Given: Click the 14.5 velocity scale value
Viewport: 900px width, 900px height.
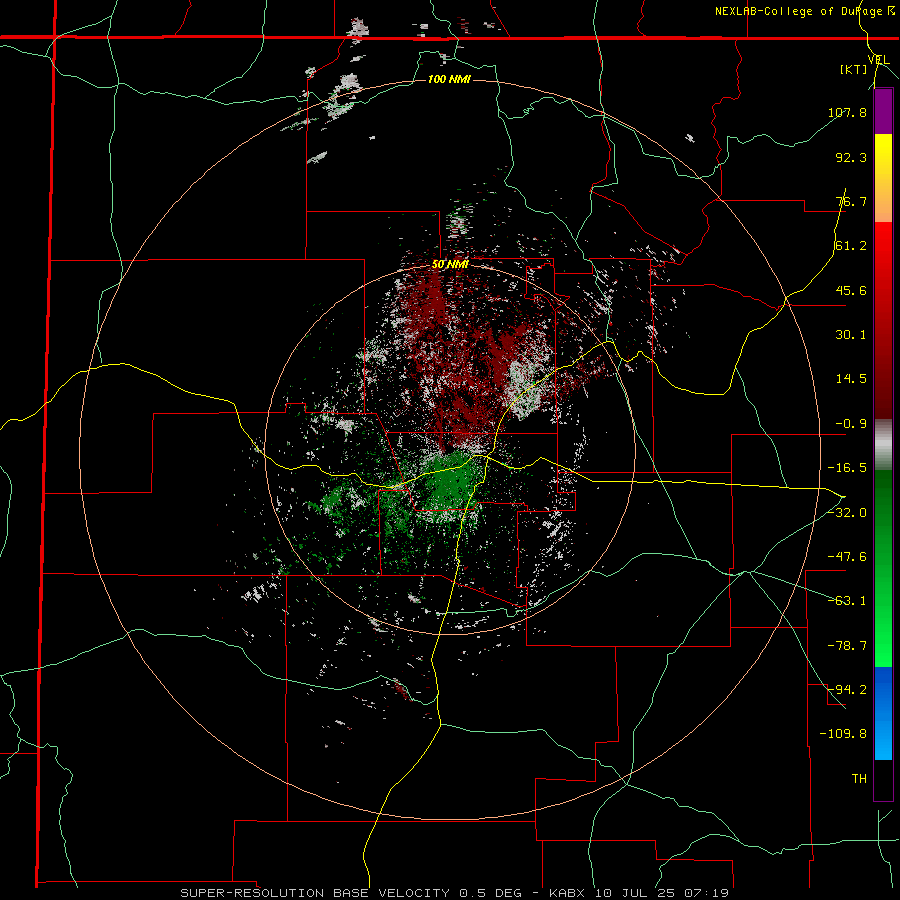Looking at the screenshot, I should (851, 379).
